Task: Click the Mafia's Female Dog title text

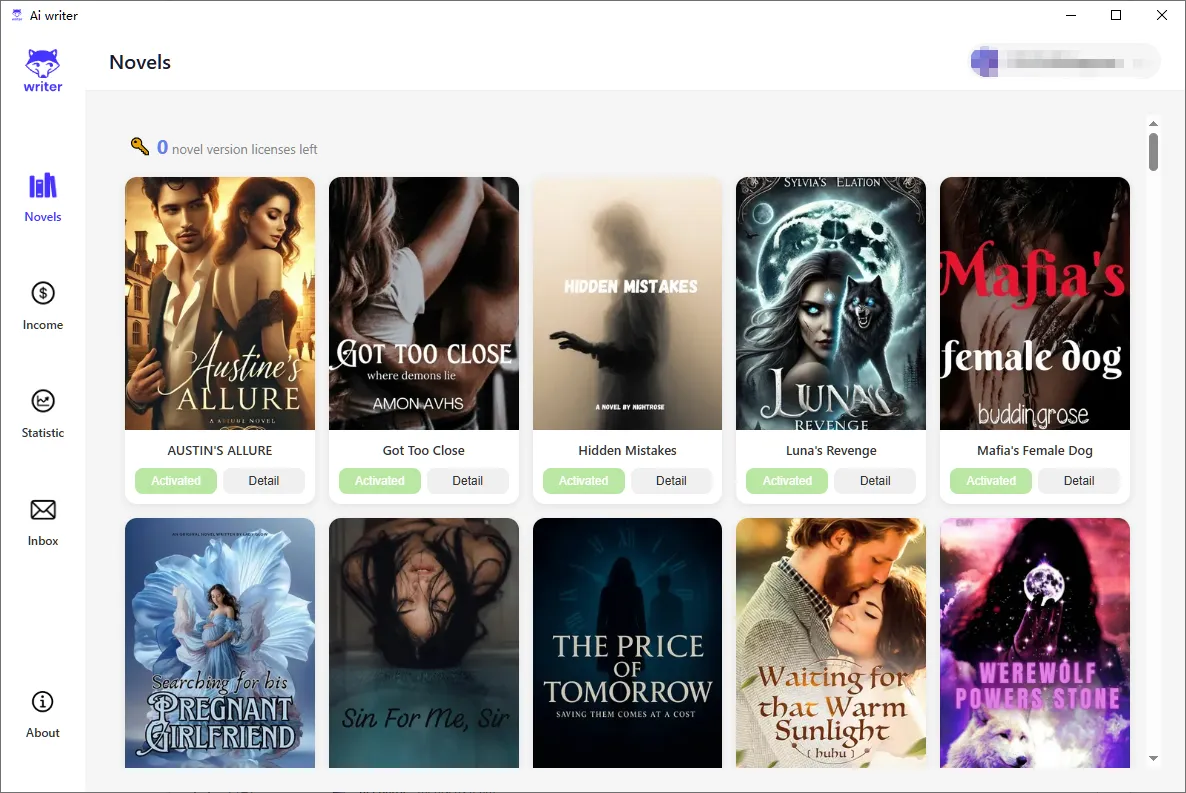Action: tap(1035, 450)
